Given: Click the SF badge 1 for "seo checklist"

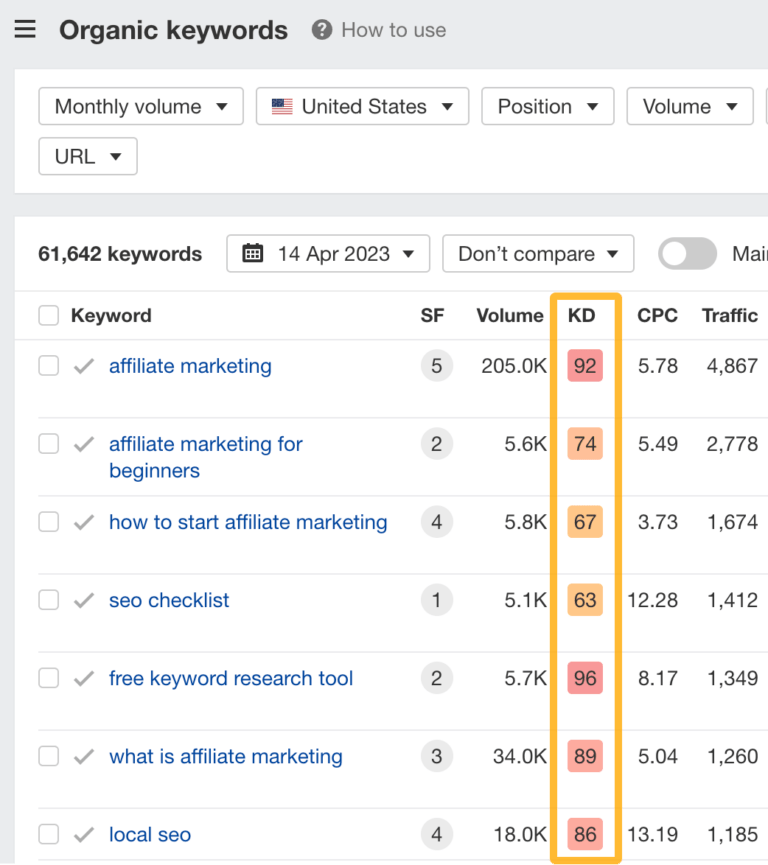Looking at the screenshot, I should 436,600.
